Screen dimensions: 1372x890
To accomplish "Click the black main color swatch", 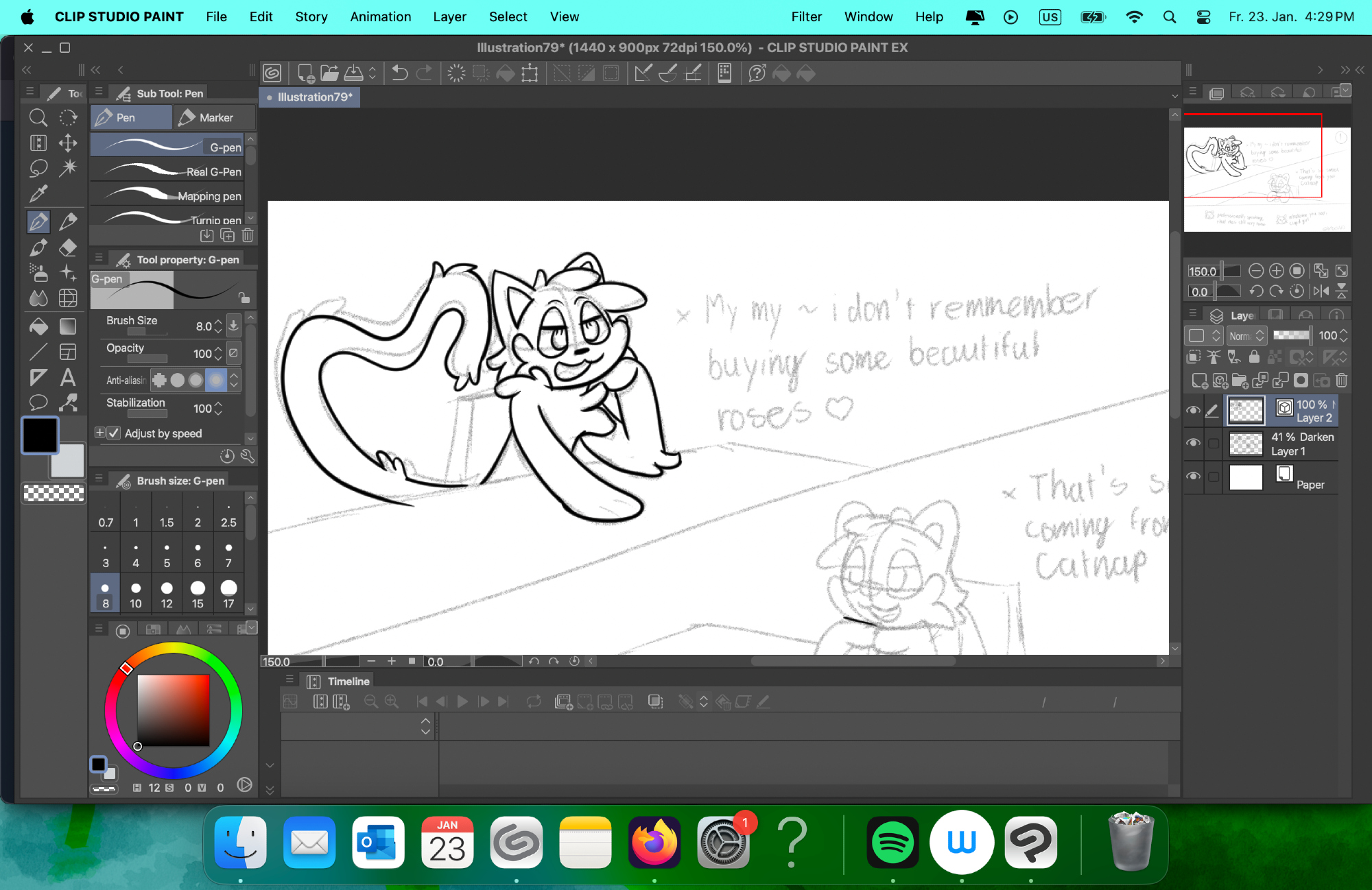I will click(x=40, y=435).
